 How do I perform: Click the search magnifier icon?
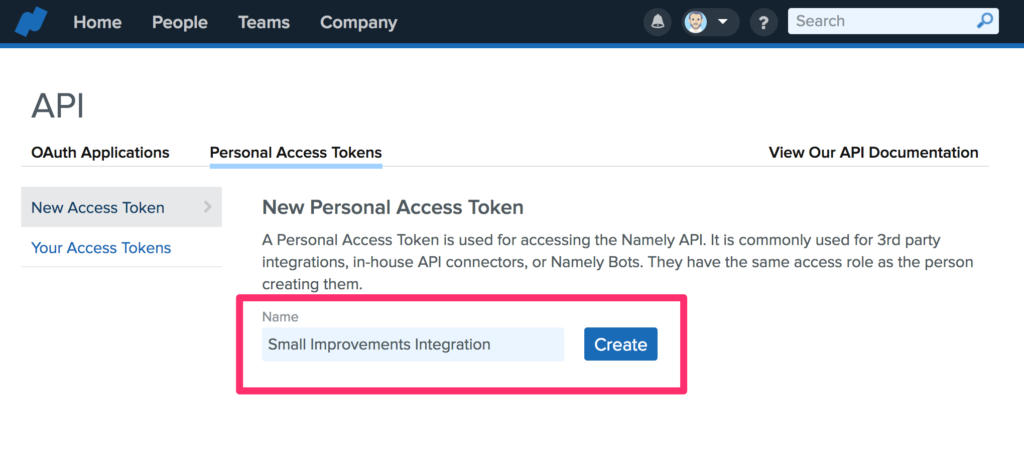[x=984, y=21]
